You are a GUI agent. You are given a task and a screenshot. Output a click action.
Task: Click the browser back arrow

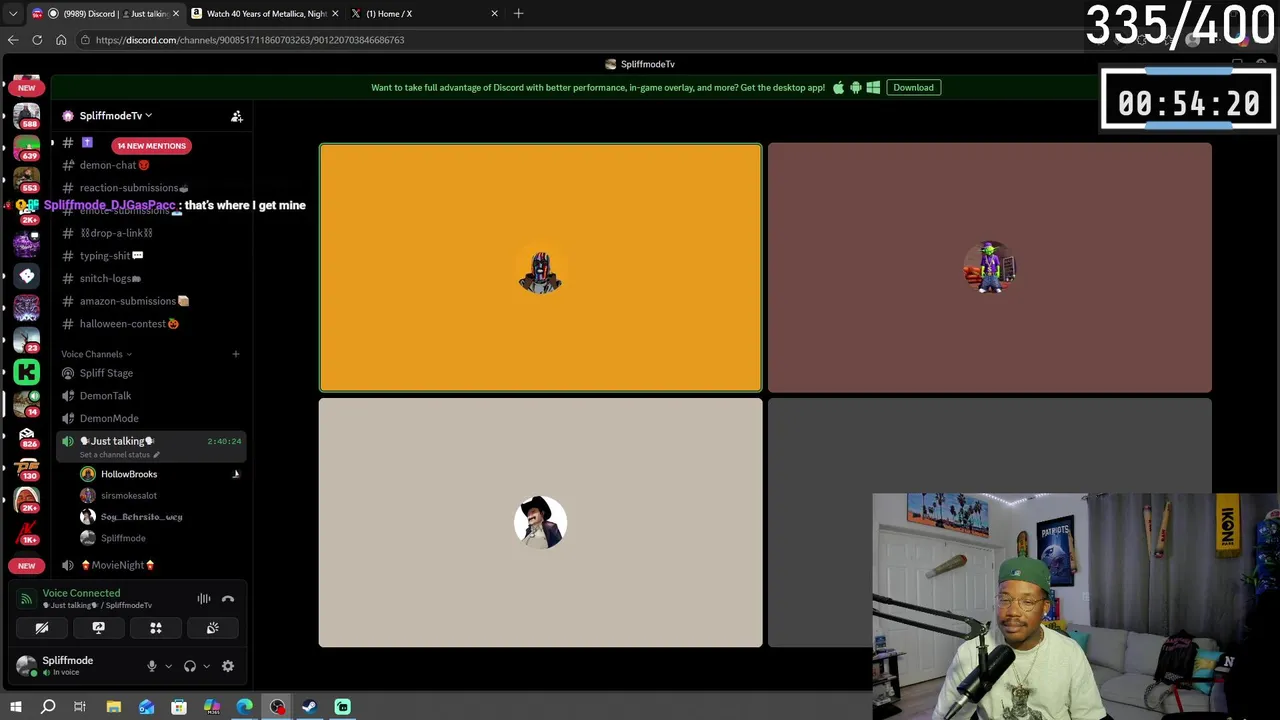[13, 40]
